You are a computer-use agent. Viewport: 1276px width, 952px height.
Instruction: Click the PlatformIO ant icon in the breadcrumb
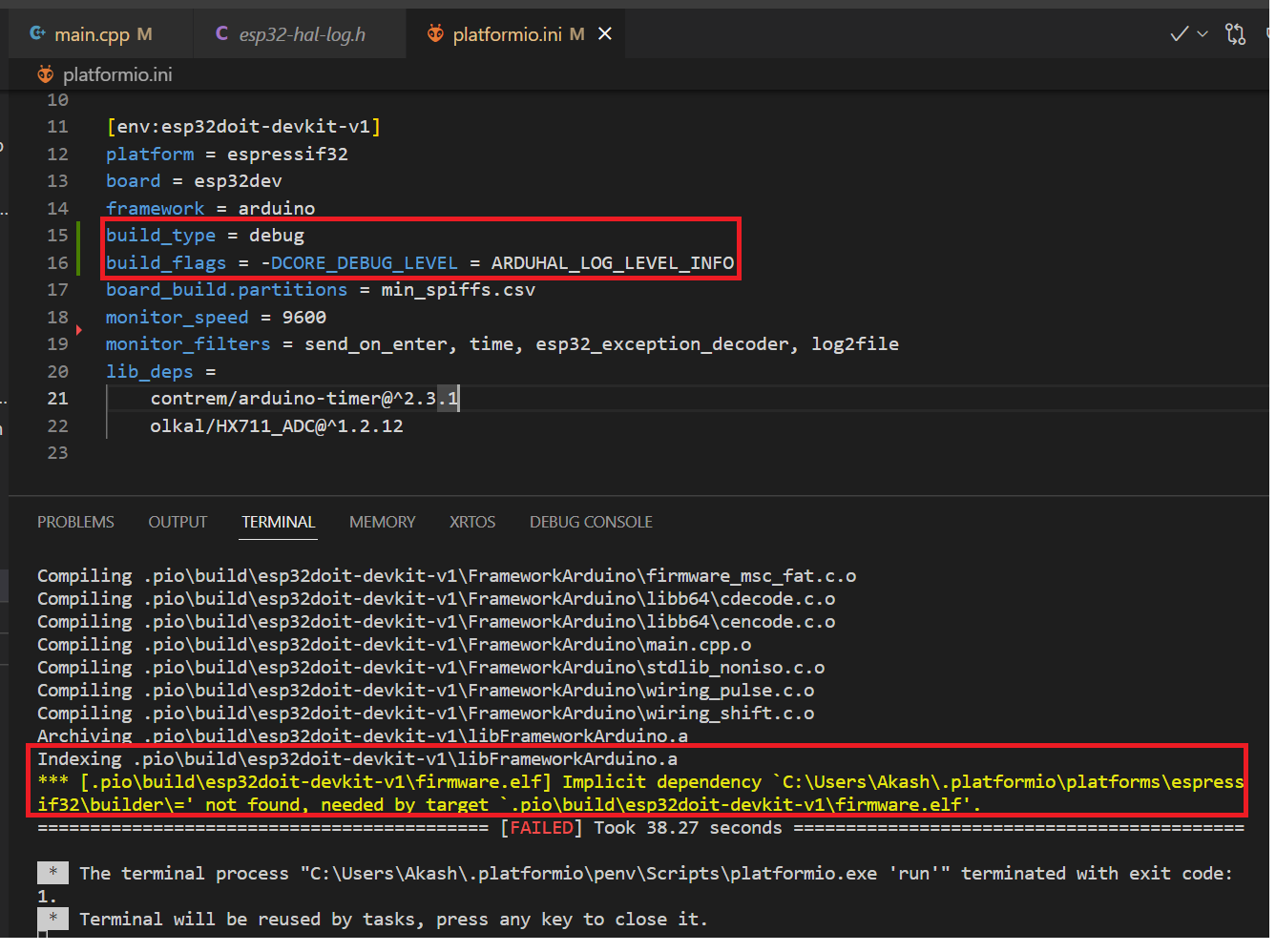click(45, 73)
